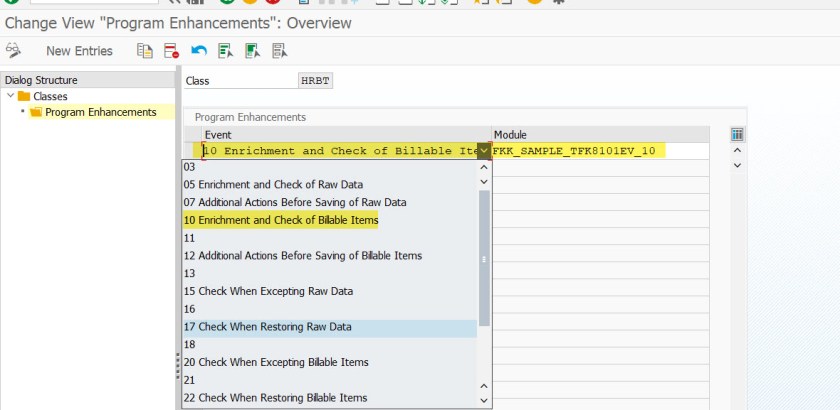Screen dimensions: 840x410
Task: Choose event 18 from the list
Action: (329, 345)
